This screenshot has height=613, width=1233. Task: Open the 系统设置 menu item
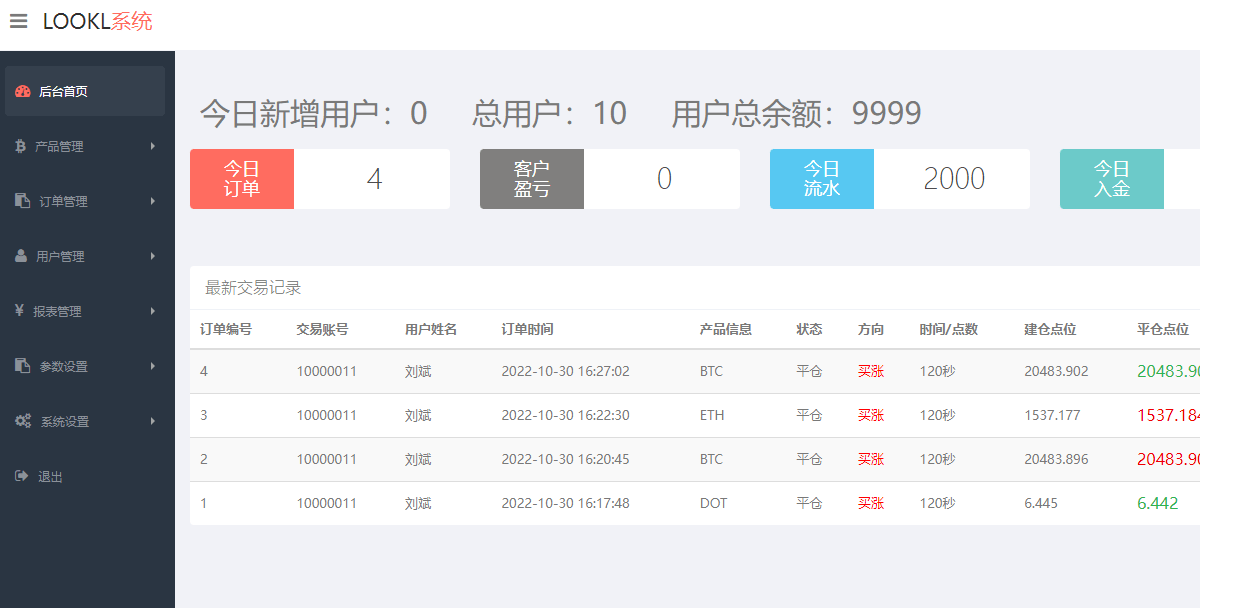87,421
